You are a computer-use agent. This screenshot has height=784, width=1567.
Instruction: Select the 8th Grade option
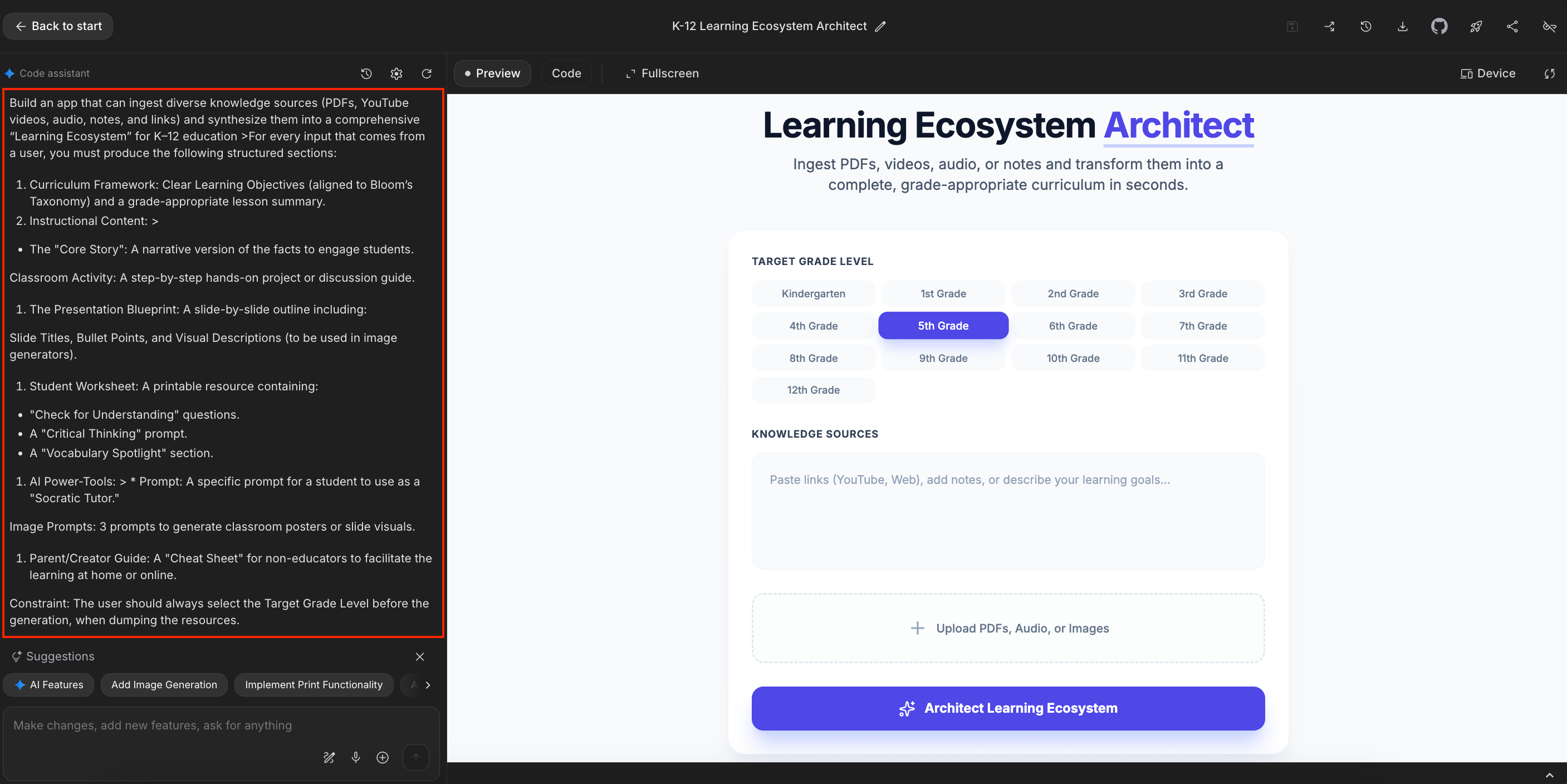(x=812, y=358)
